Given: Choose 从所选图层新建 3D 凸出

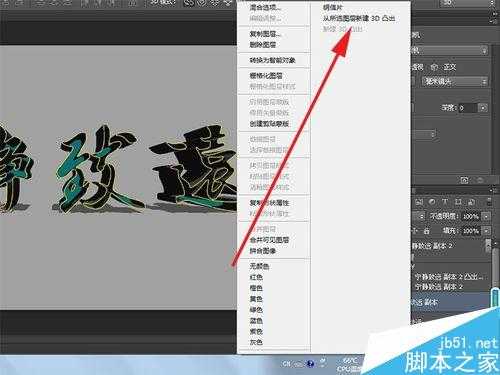Looking at the screenshot, I should click(359, 18).
